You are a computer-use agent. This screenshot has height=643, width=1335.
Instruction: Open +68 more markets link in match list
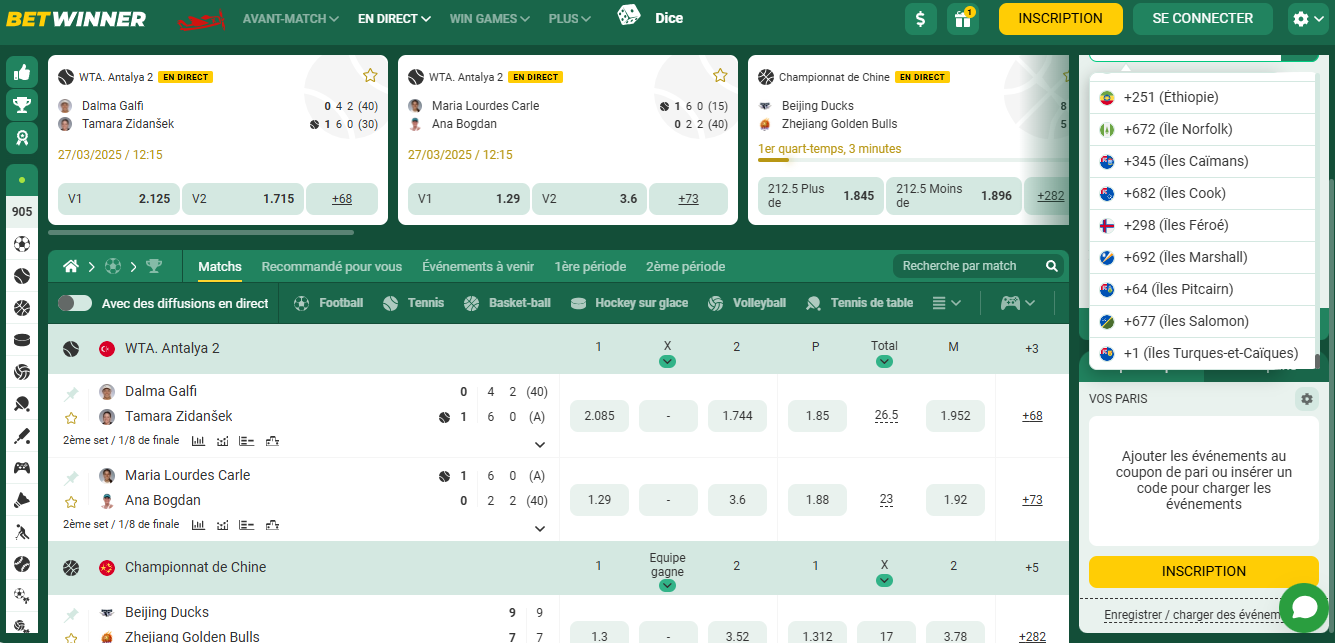coord(1032,416)
